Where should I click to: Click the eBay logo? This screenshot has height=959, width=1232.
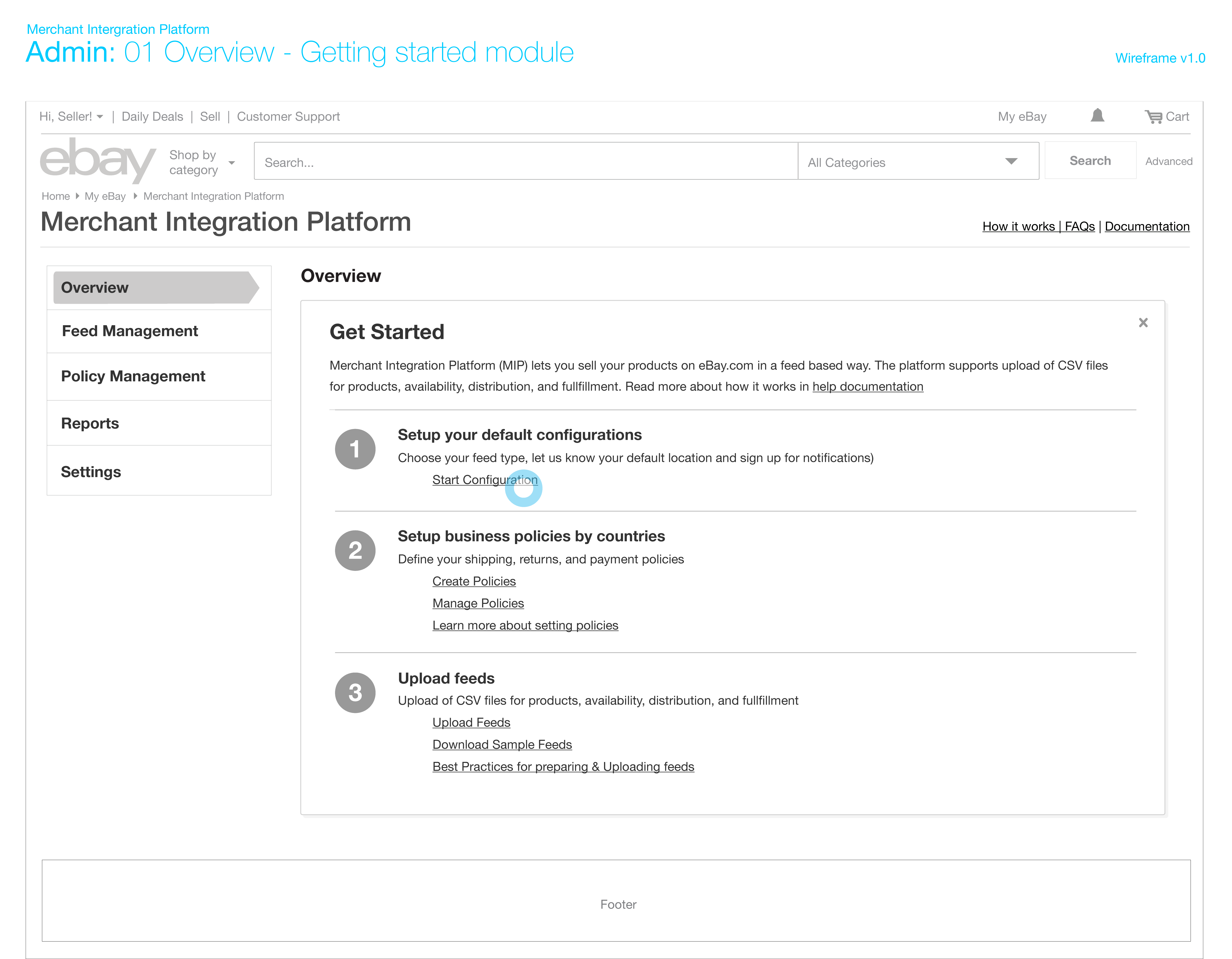(98, 160)
